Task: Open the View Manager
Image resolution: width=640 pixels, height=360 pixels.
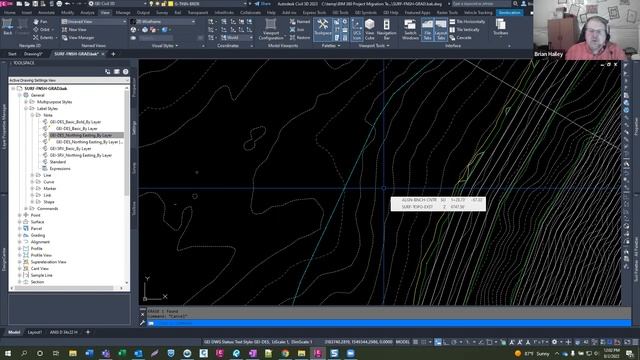Action: 78,38
